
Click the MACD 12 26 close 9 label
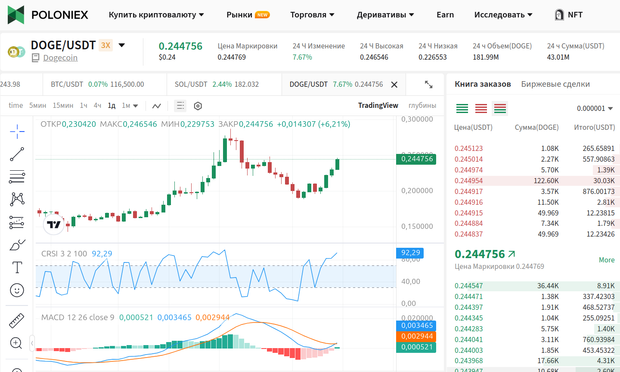click(x=78, y=317)
